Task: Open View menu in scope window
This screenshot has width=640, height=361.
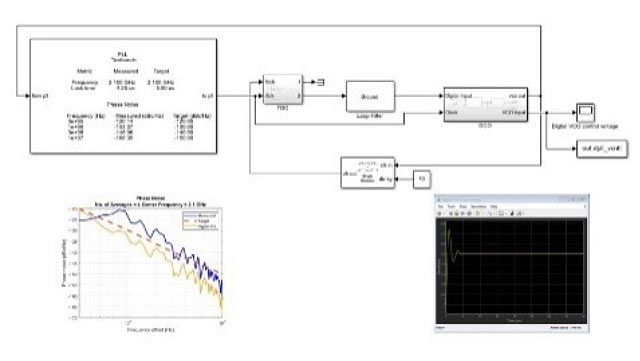Action: (463, 207)
